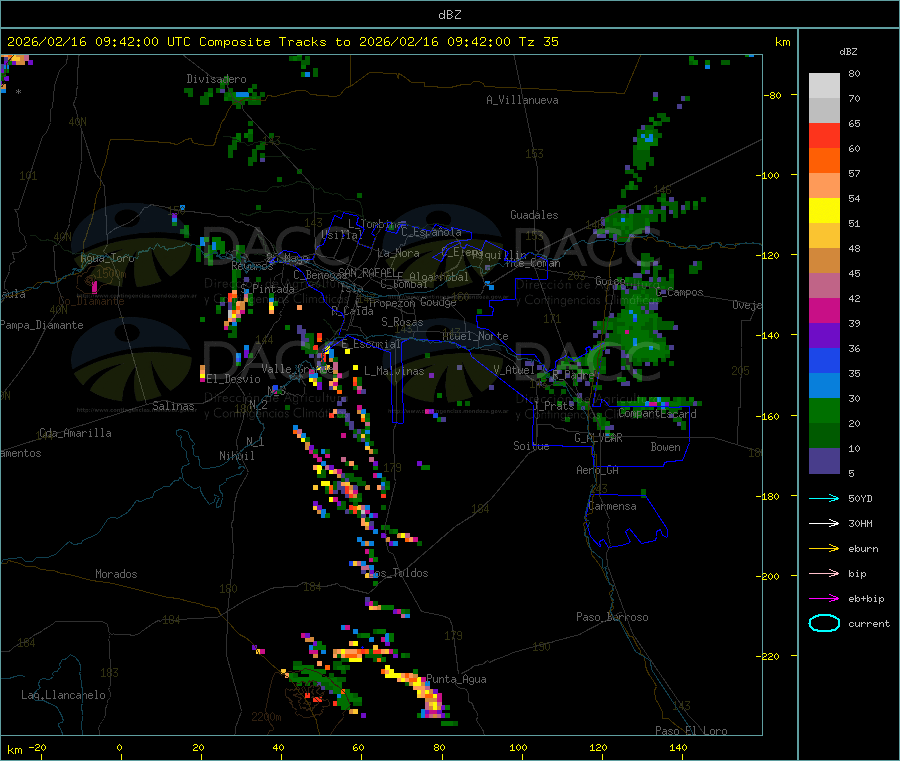The height and width of the screenshot is (761, 900).
Task: Click the '2200m' elevation label
Action: point(266,717)
